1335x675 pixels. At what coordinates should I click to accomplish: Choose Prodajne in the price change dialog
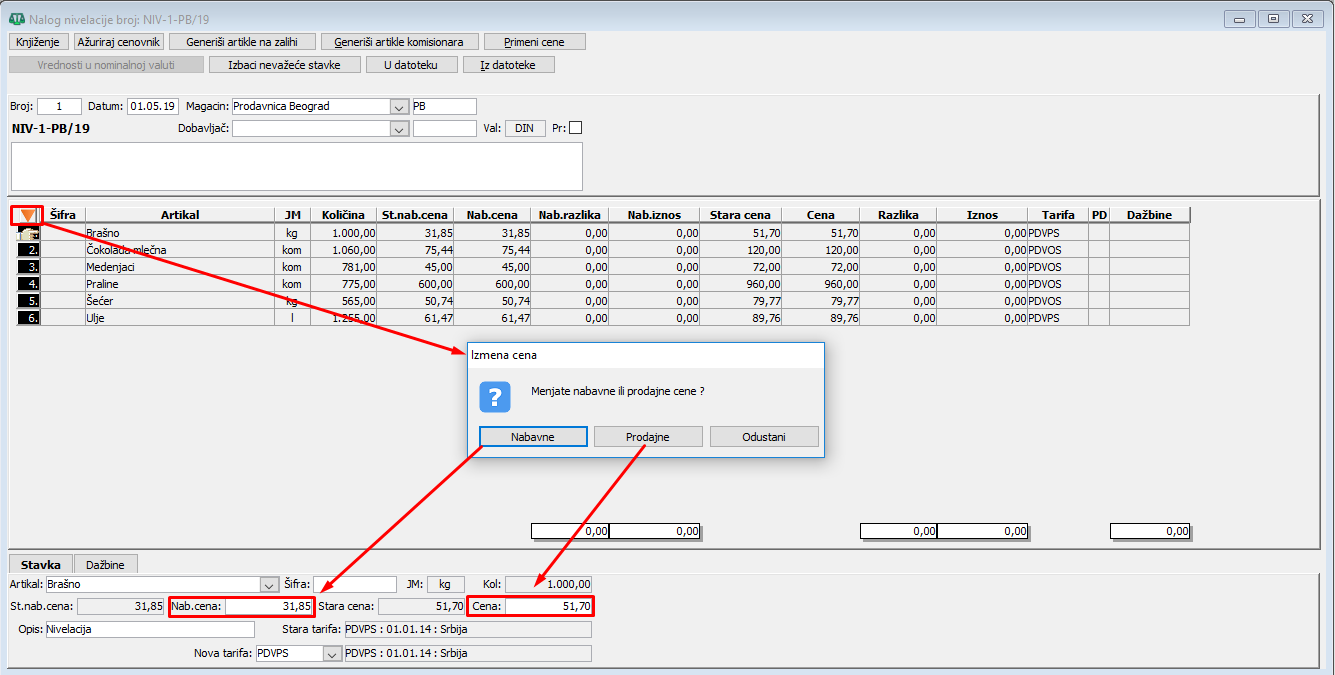648,437
